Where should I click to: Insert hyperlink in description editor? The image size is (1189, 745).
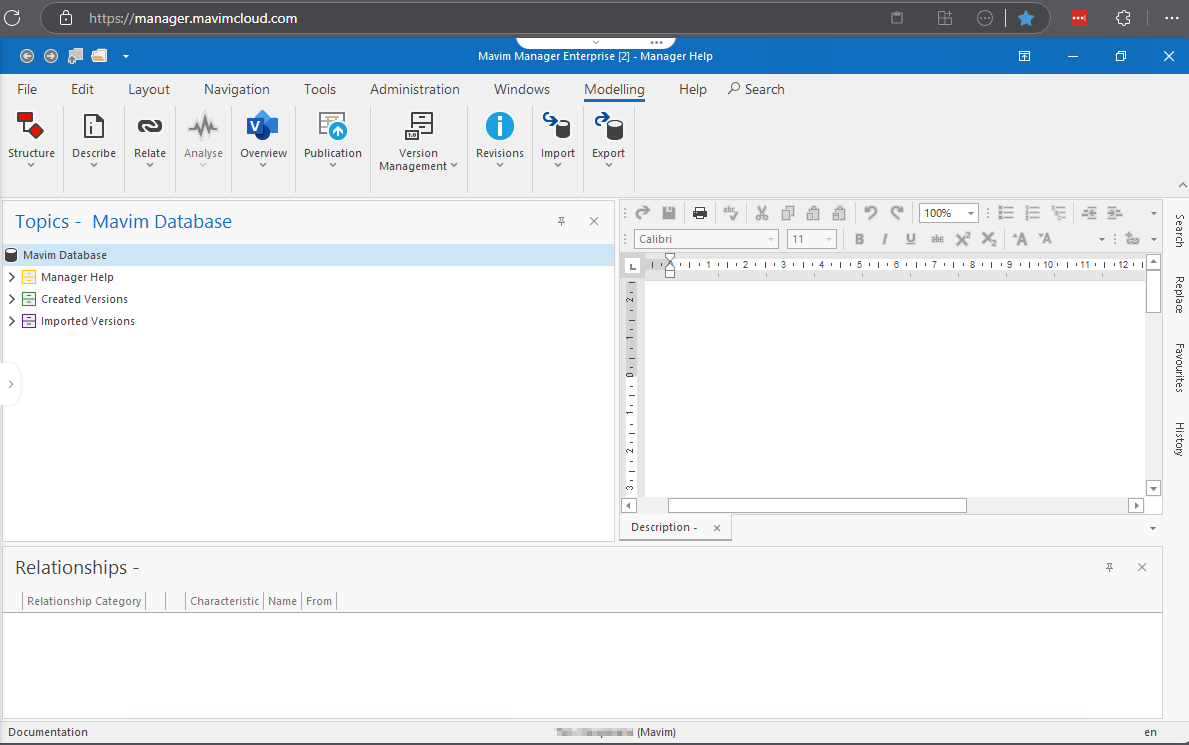tap(1132, 239)
